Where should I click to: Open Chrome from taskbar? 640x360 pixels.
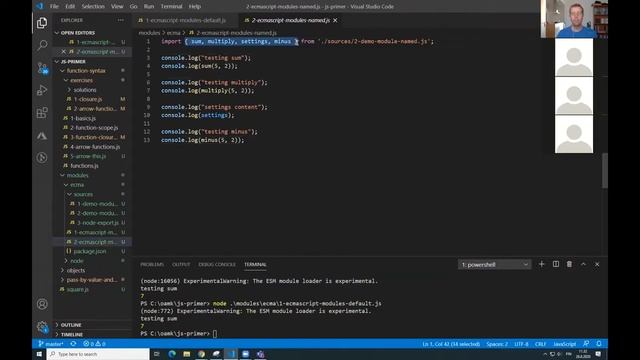201,354
